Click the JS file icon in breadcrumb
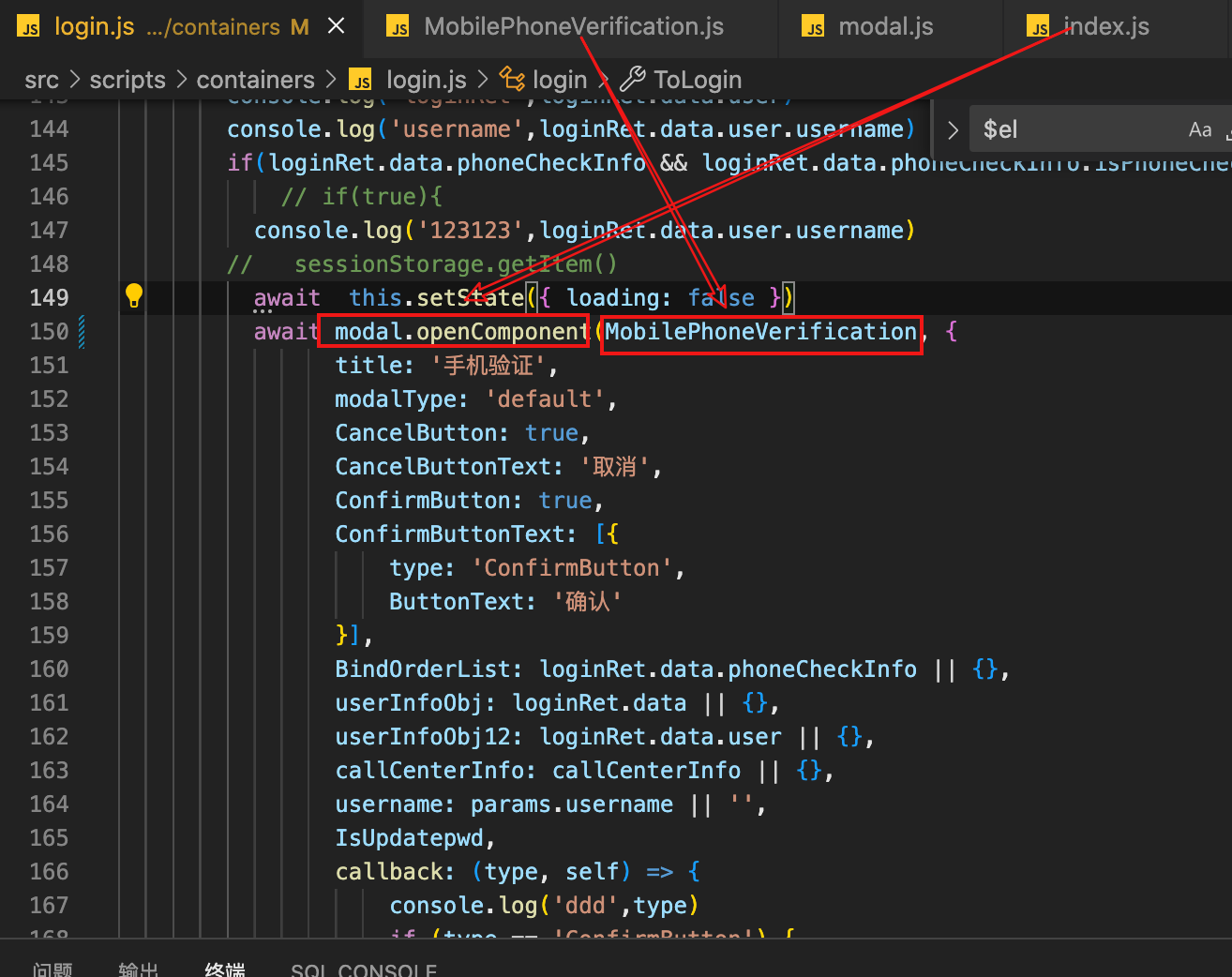Viewport: 1232px width, 977px height. pyautogui.click(x=360, y=81)
